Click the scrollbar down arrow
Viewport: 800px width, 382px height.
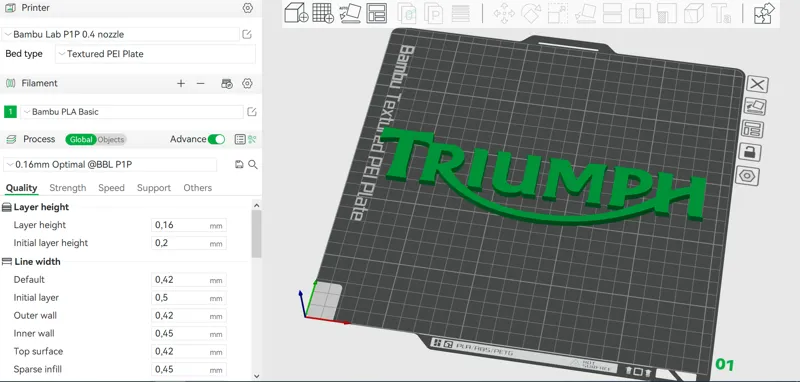(257, 376)
